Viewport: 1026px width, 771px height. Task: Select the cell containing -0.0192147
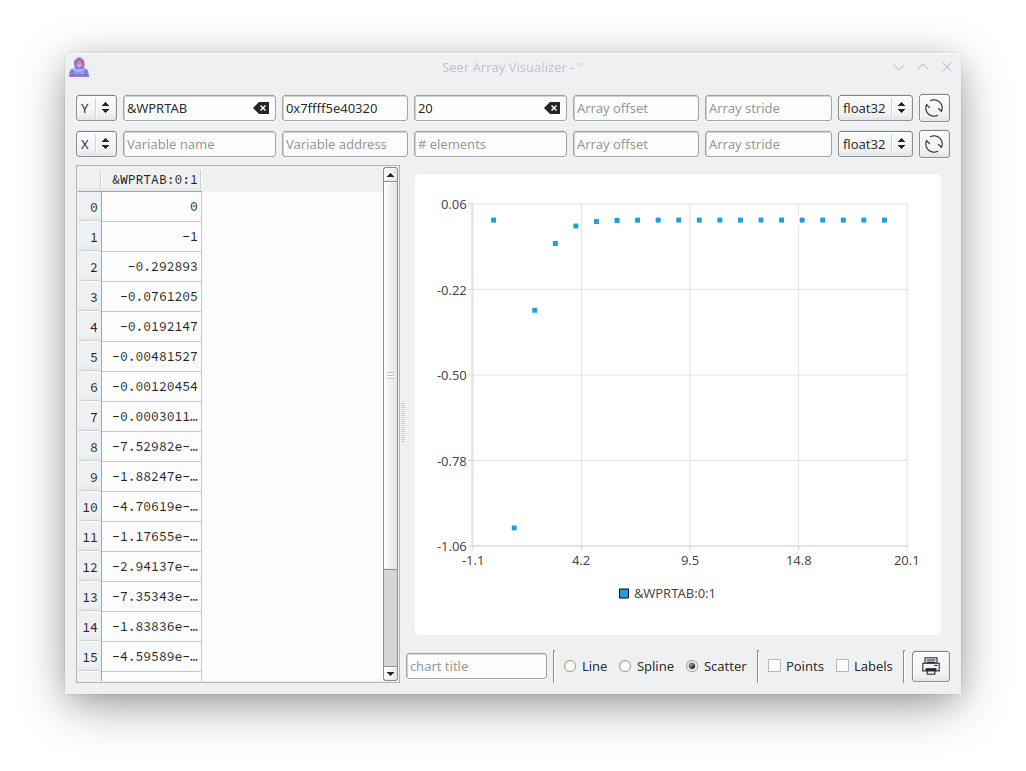pyautogui.click(x=152, y=327)
